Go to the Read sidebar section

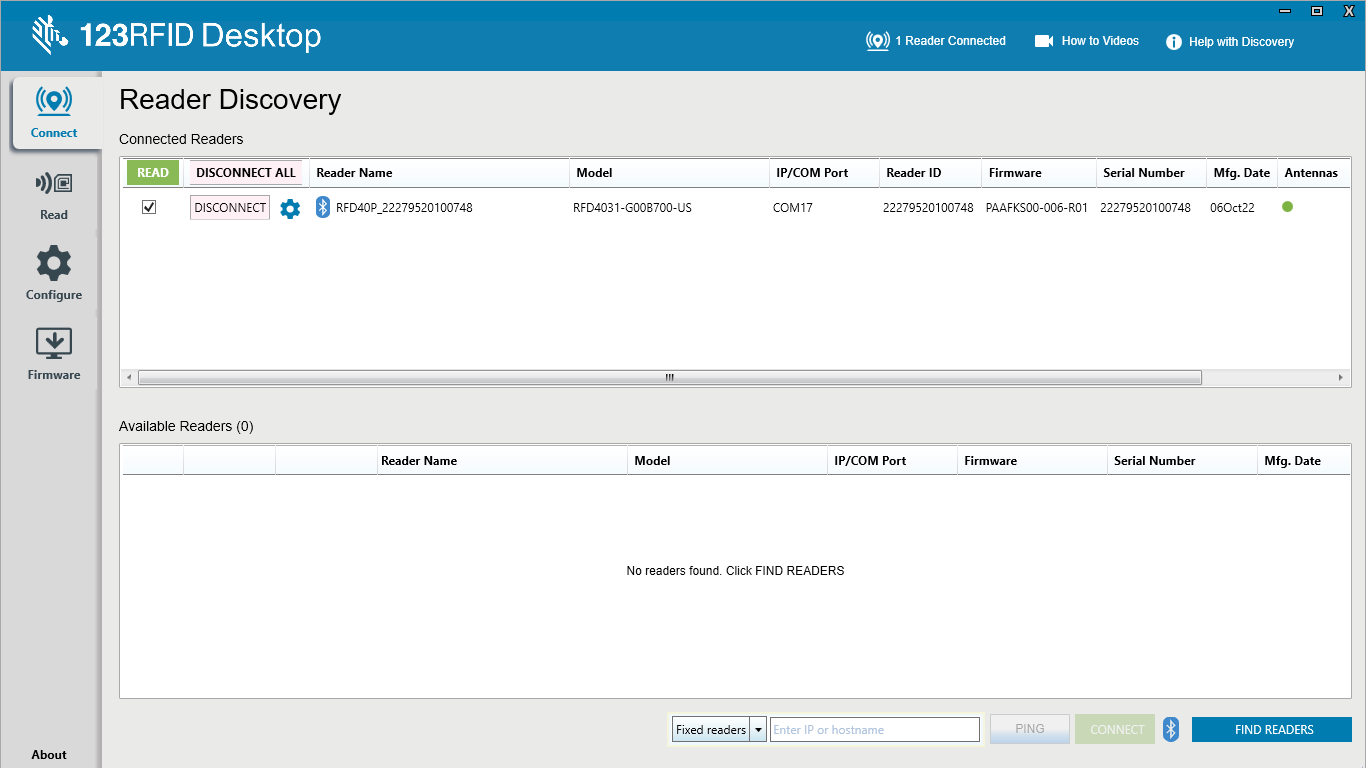click(54, 194)
